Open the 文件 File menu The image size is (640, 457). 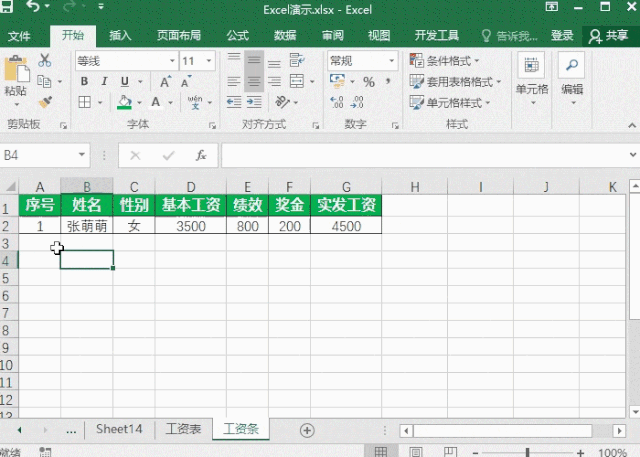(x=19, y=36)
